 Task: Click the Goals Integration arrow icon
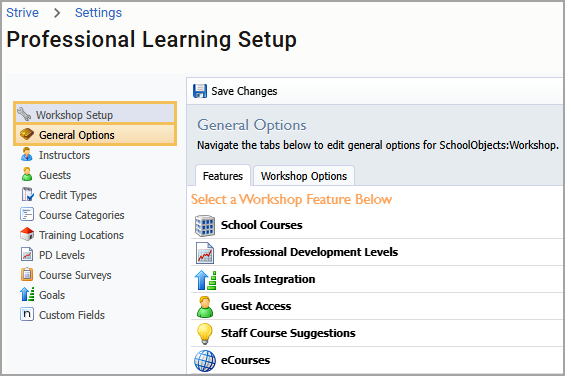[205, 280]
